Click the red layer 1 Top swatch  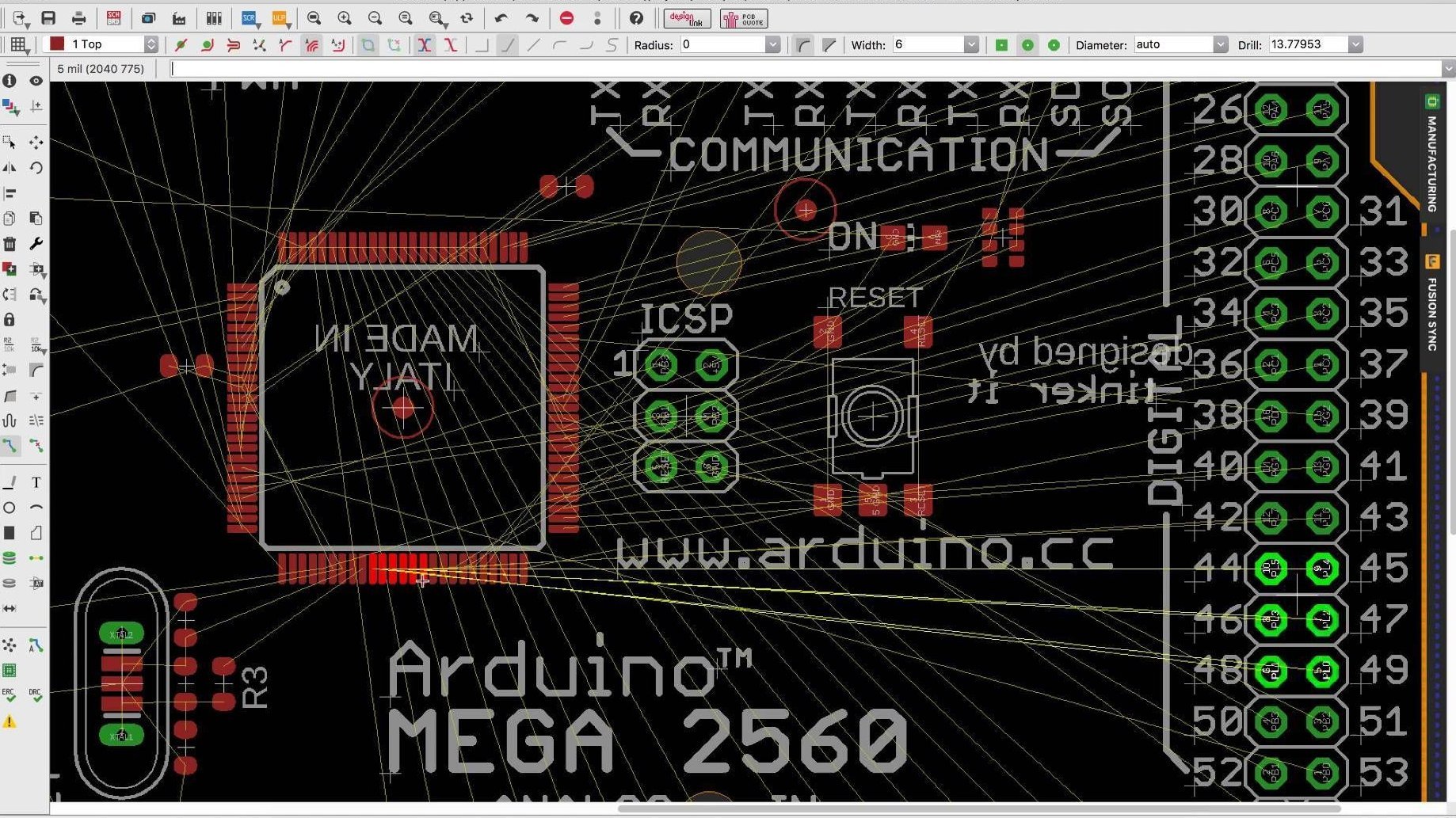point(57,44)
